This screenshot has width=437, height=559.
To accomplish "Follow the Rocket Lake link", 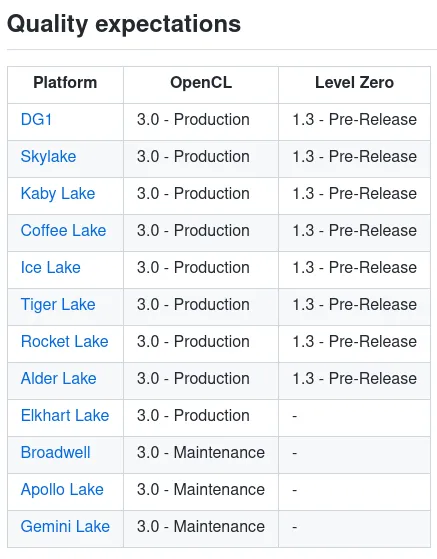I will pyautogui.click(x=64, y=342).
